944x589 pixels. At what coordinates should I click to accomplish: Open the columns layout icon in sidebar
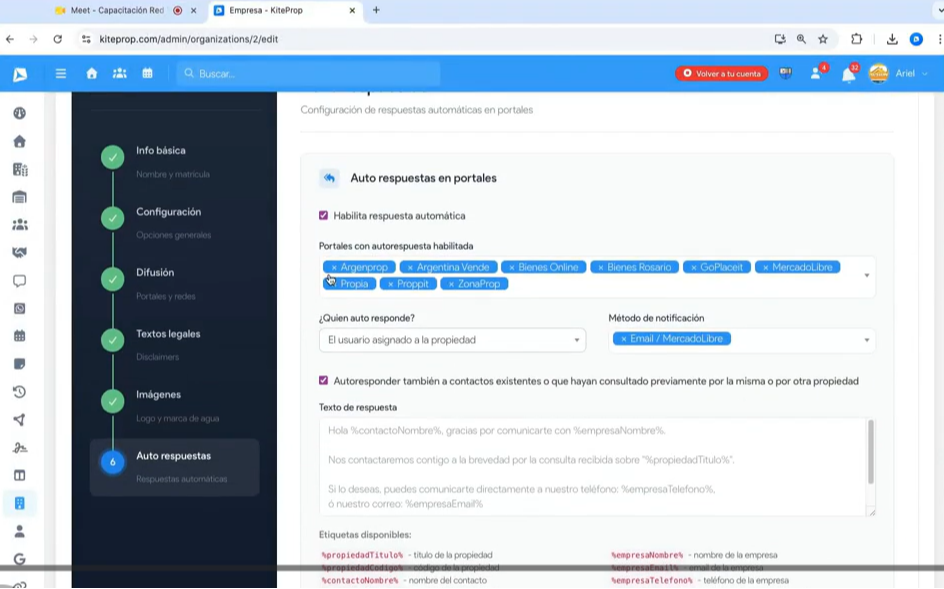pos(19,475)
